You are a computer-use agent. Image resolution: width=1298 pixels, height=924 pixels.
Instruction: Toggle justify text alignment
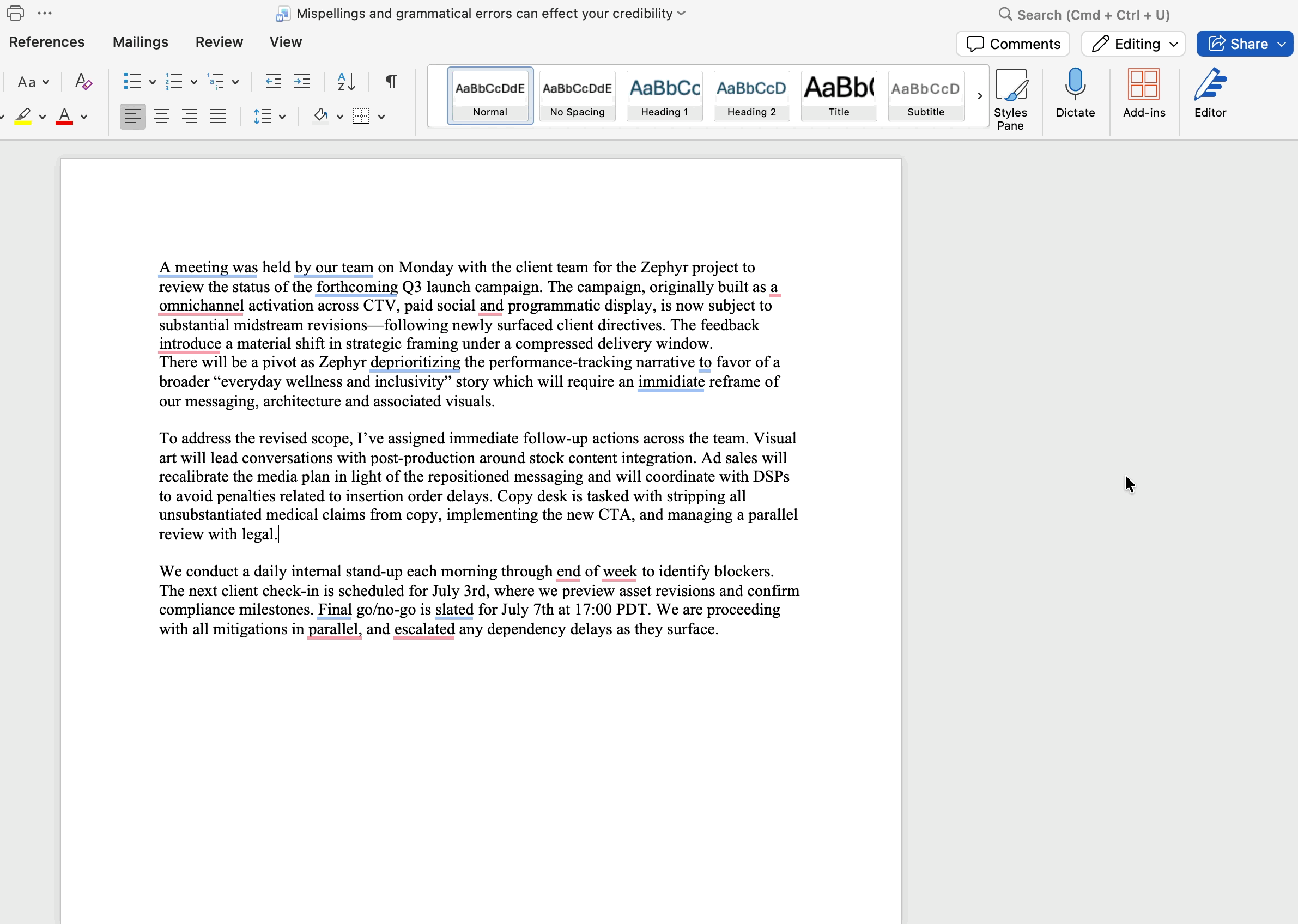click(218, 117)
